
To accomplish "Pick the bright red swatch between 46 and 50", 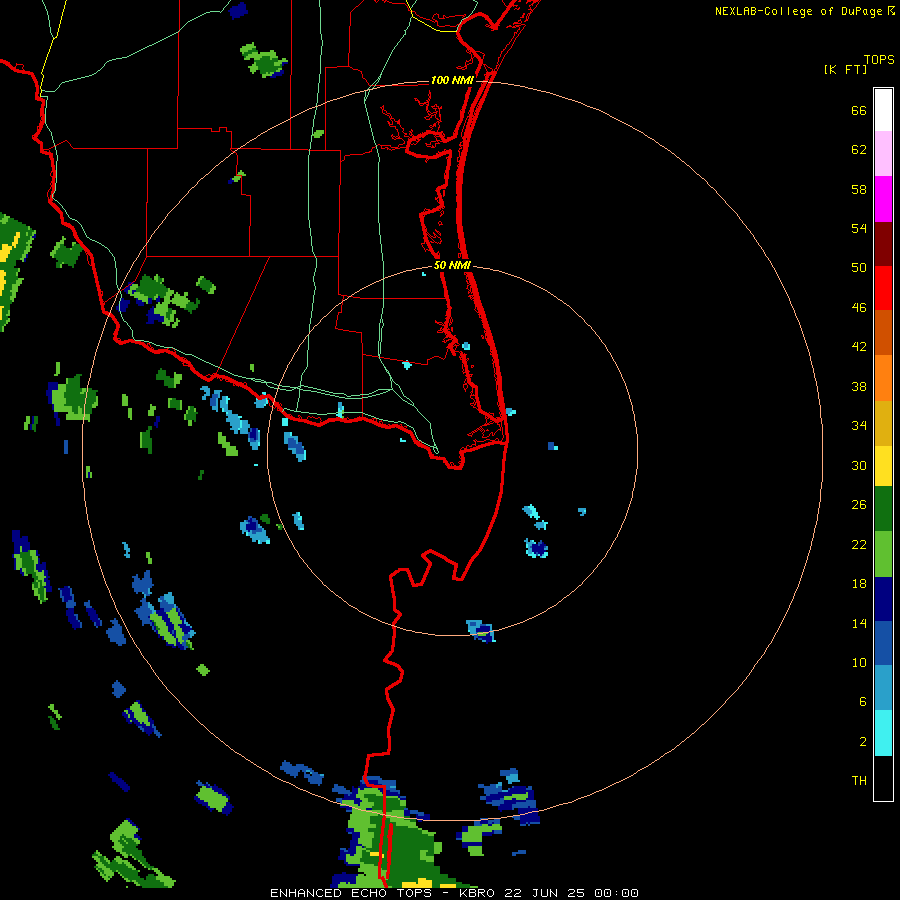I will [x=883, y=288].
